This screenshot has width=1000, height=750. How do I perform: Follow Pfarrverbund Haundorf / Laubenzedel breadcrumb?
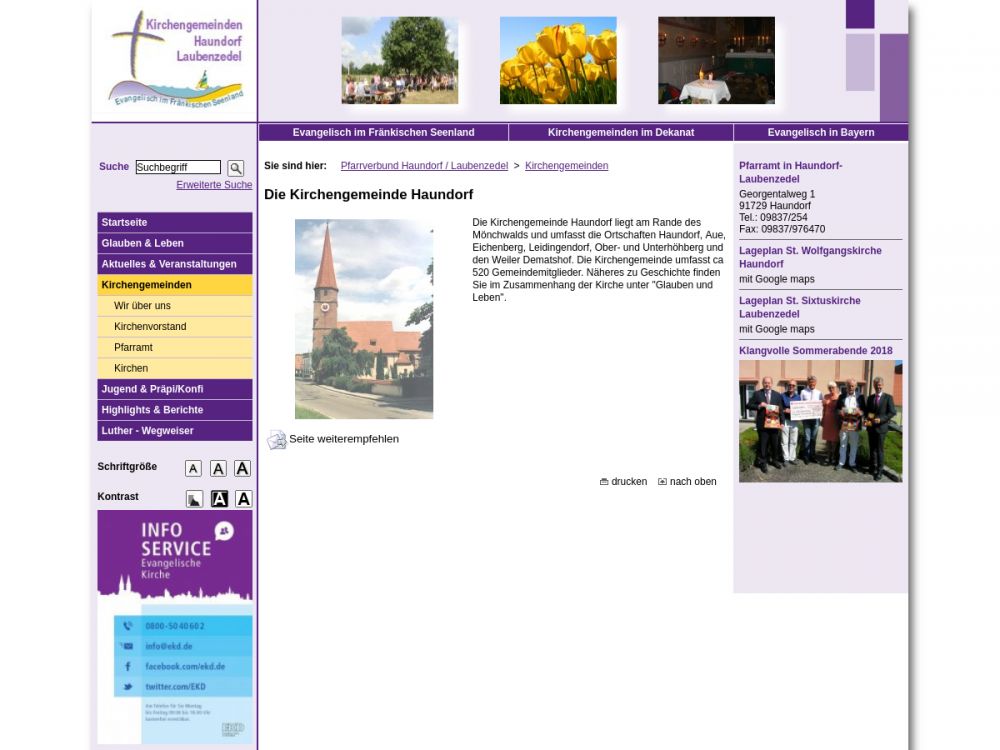[424, 166]
